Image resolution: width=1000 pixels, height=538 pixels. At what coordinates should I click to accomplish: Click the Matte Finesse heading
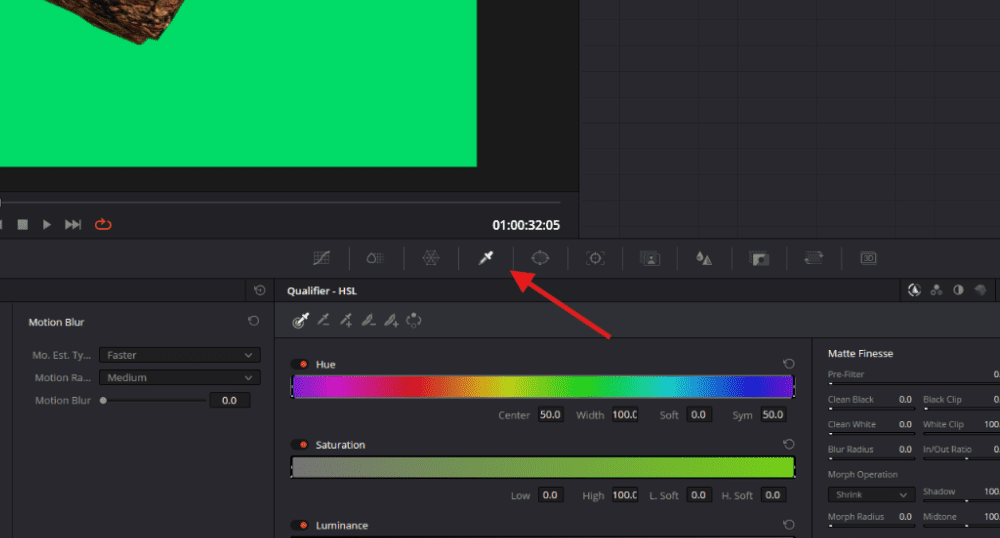point(860,353)
